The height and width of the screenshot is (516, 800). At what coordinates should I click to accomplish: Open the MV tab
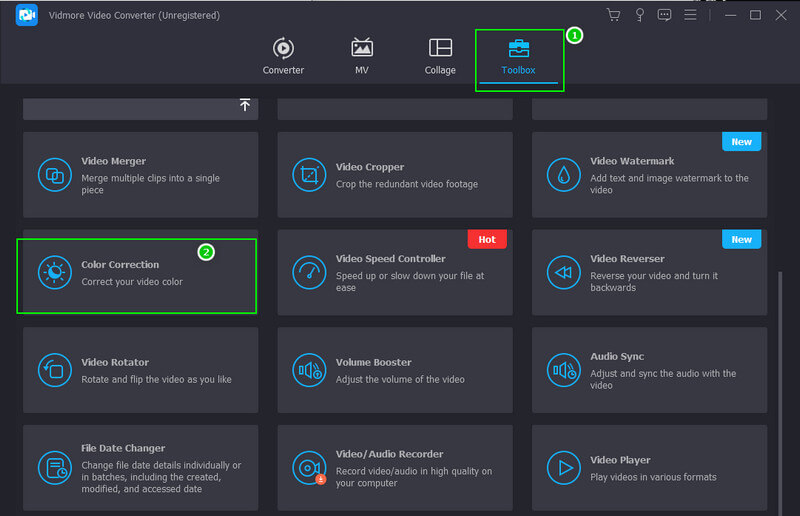[362, 57]
